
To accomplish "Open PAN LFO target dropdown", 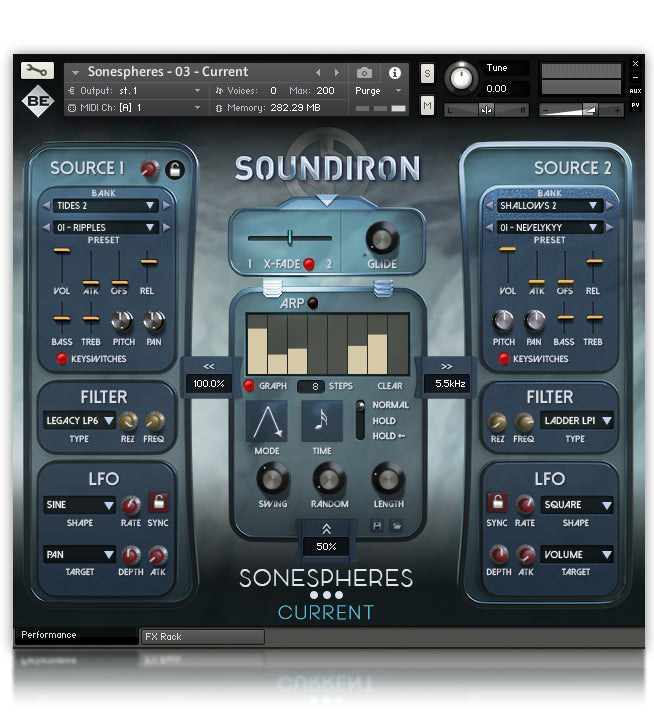I will click(79, 555).
